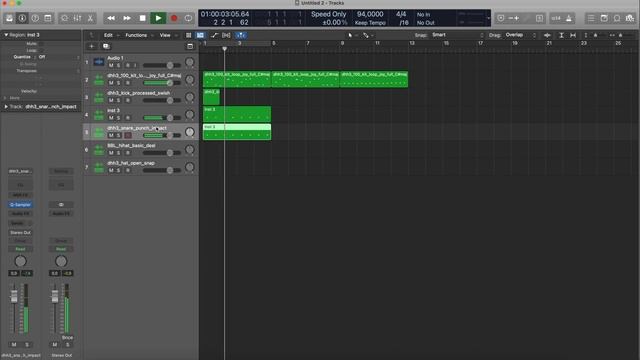640x360 pixels.
Task: Click the Read automation button on left strip
Action: (x=20, y=249)
